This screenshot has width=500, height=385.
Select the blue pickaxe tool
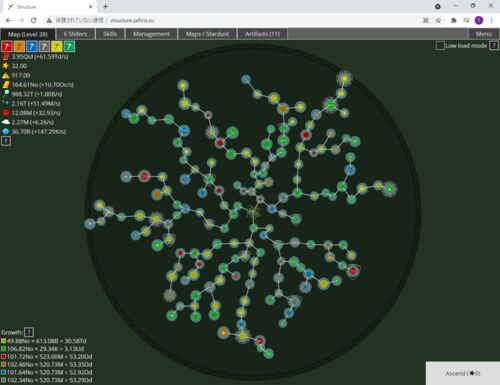pyautogui.click(x=32, y=47)
